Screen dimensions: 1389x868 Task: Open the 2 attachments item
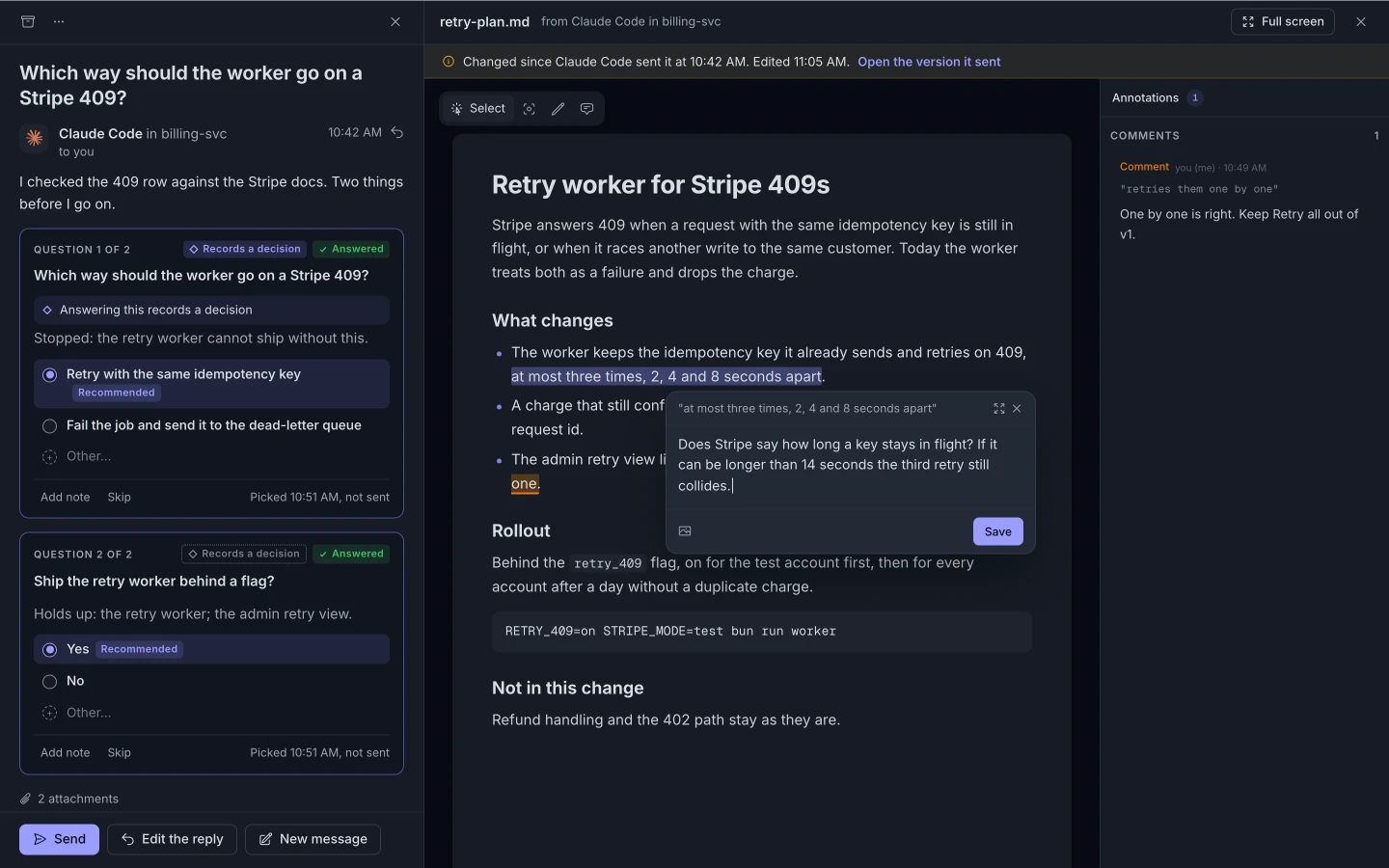(x=69, y=799)
